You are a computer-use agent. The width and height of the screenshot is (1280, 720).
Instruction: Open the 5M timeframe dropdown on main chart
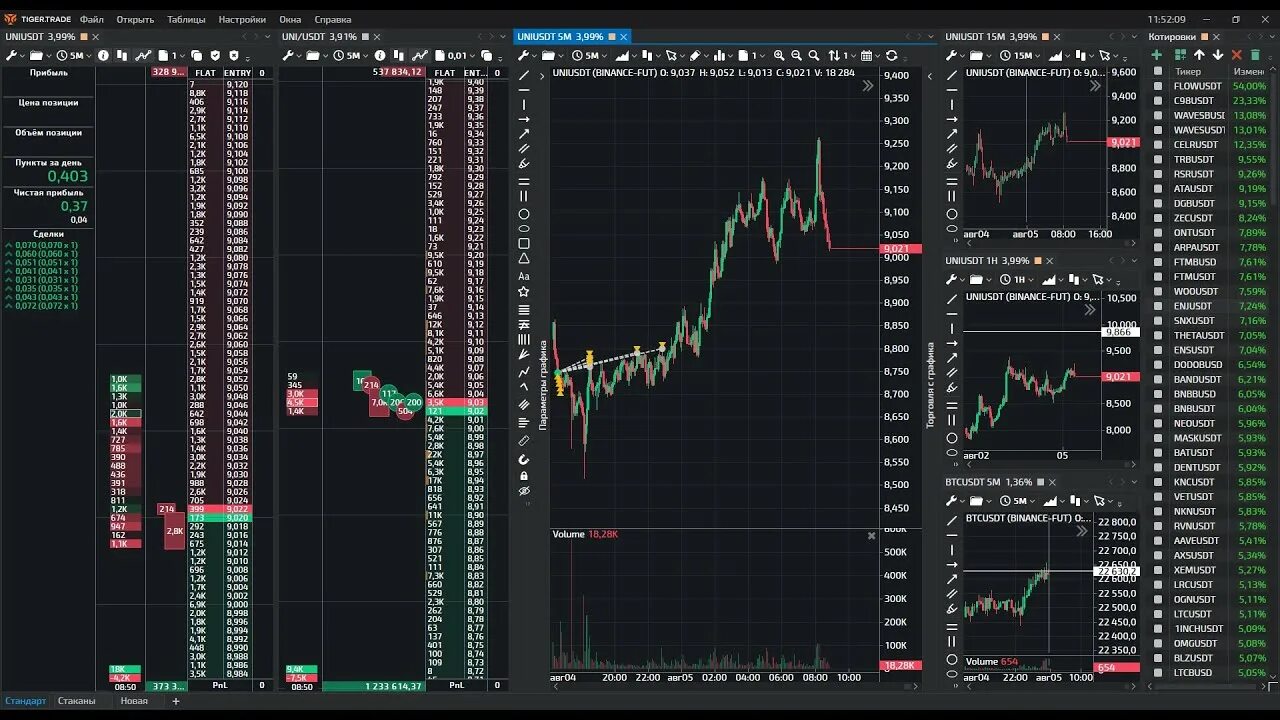pos(591,56)
